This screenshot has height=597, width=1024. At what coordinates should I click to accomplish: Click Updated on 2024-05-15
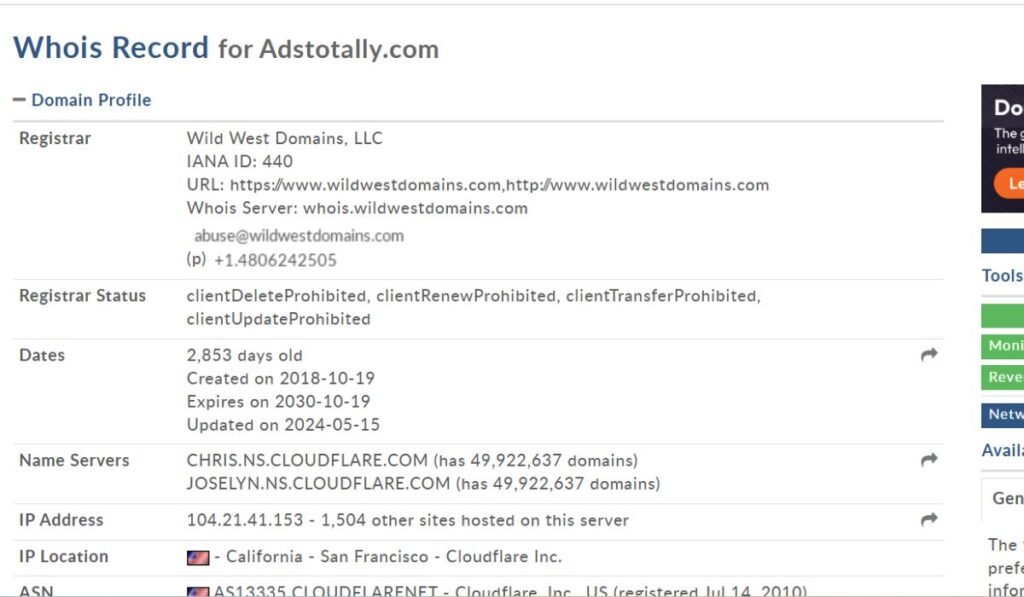(283, 425)
